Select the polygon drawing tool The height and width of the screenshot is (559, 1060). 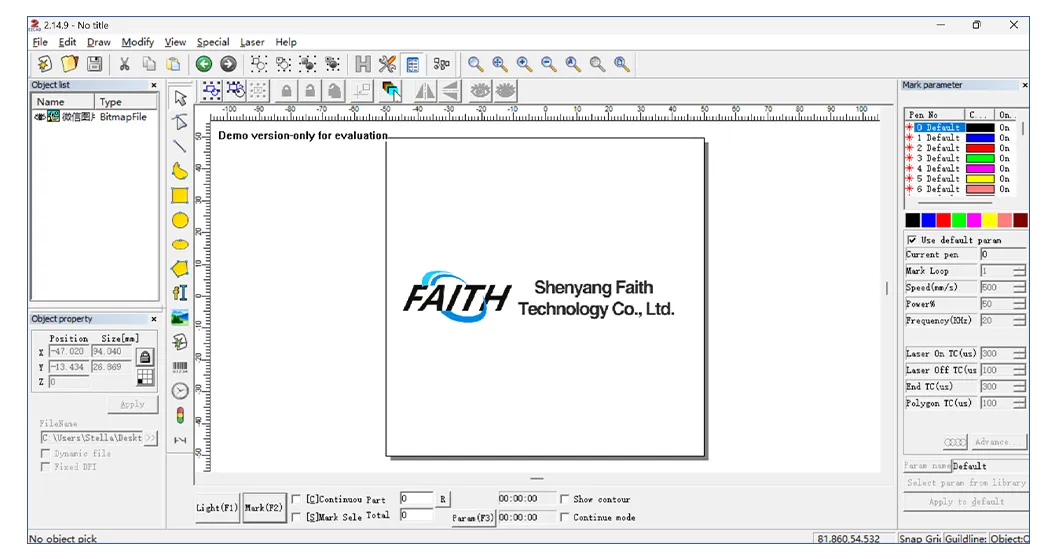tap(180, 268)
